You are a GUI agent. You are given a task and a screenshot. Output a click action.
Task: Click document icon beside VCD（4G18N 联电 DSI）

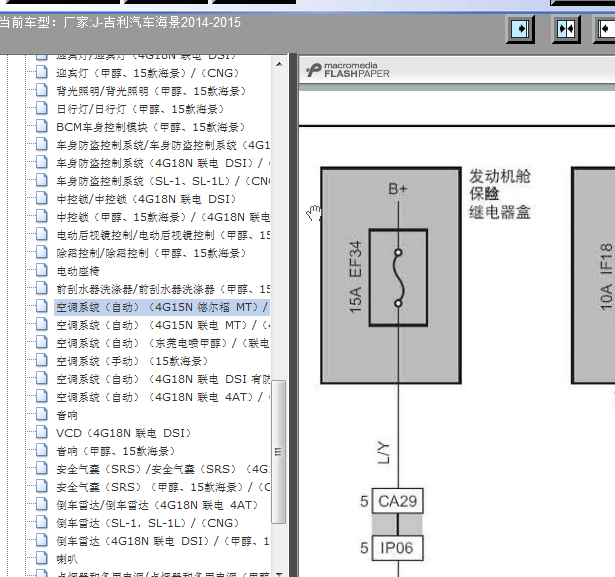point(42,432)
